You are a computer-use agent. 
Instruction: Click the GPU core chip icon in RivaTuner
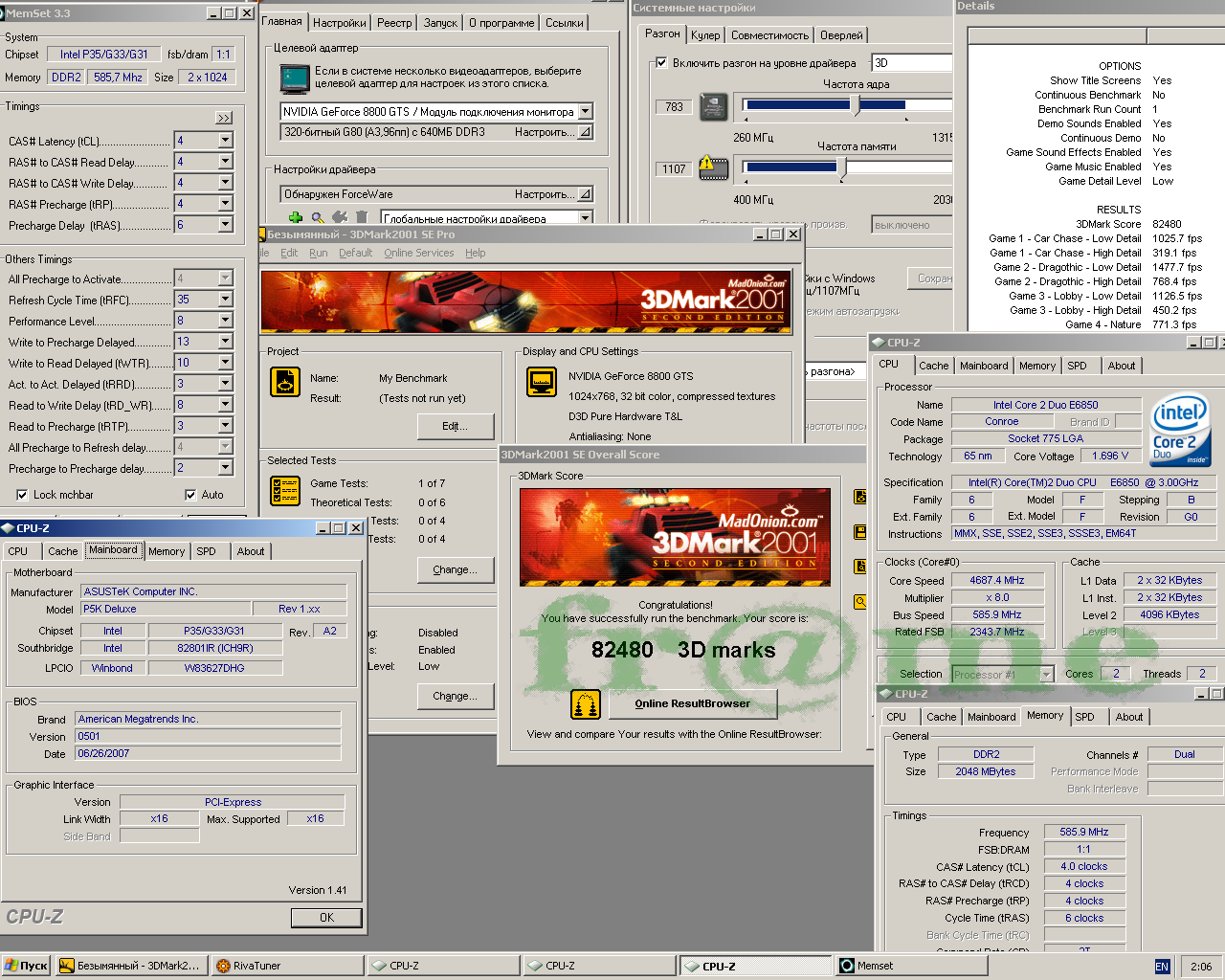(x=713, y=106)
